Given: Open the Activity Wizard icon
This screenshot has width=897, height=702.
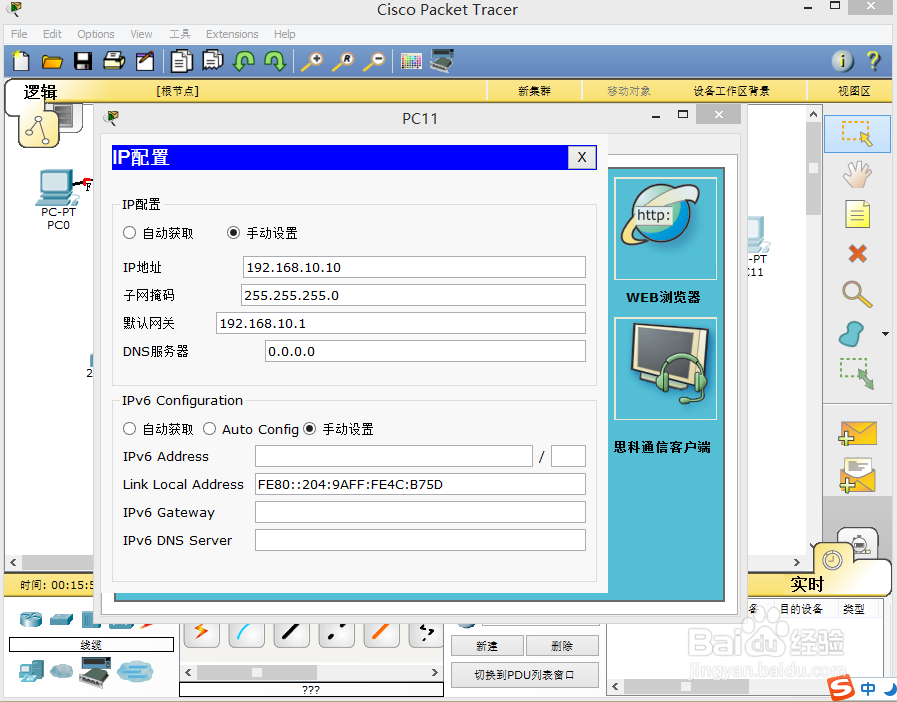Looking at the screenshot, I should 145,61.
